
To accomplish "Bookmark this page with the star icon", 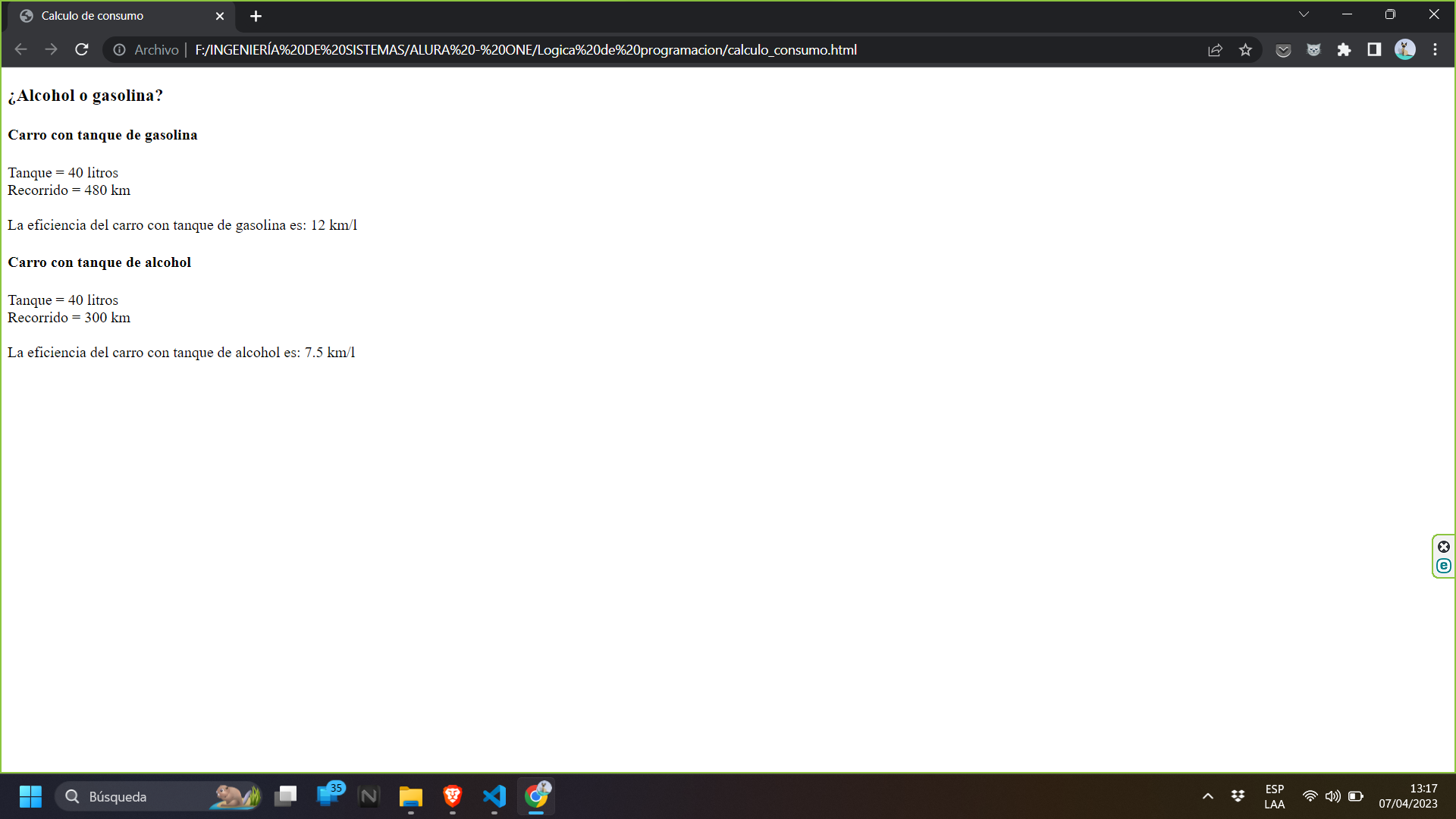I will (1245, 50).
